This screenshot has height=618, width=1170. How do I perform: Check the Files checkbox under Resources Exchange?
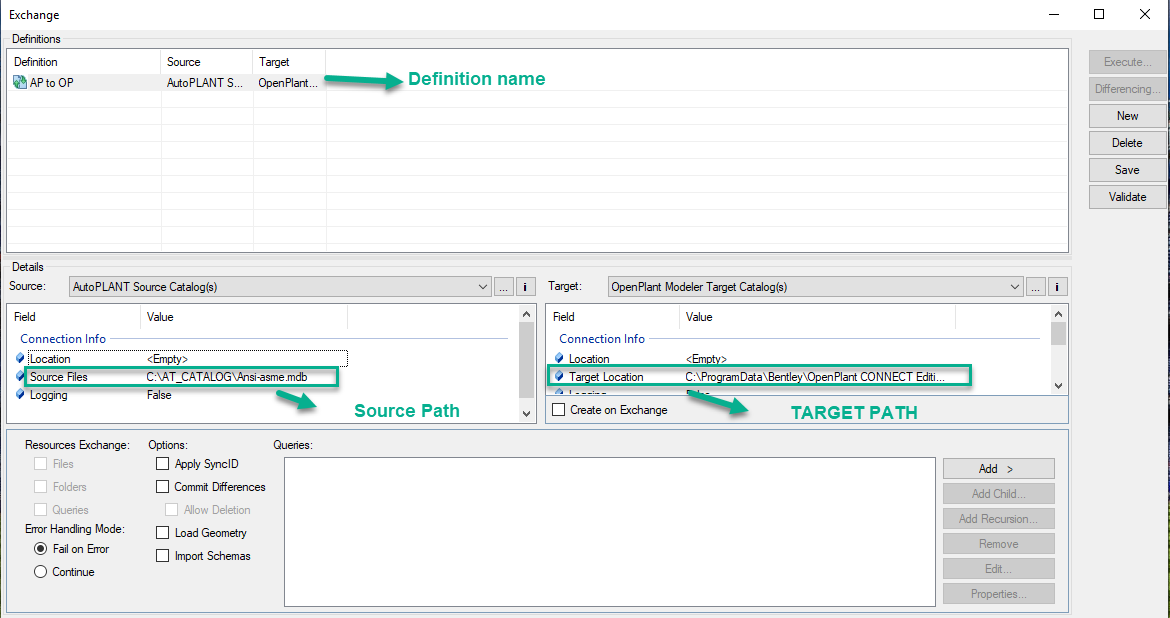coord(40,464)
